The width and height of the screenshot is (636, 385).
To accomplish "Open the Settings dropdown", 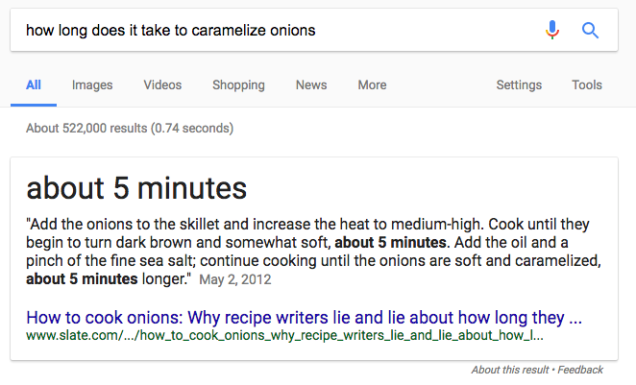I will [x=519, y=85].
